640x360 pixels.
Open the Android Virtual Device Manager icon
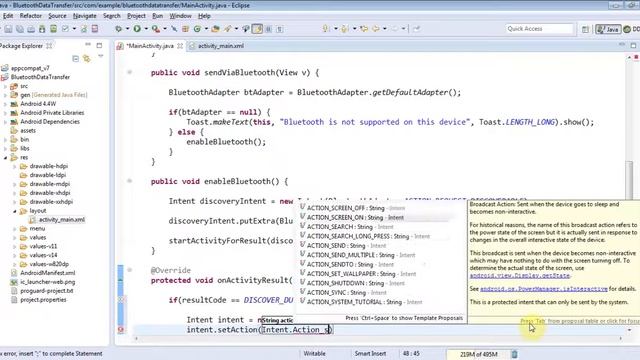53,29
